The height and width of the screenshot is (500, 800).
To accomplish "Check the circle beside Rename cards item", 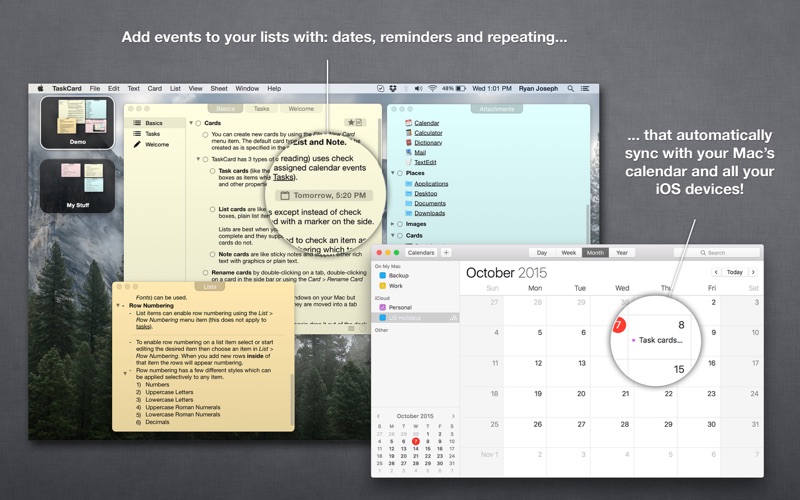I will [205, 273].
